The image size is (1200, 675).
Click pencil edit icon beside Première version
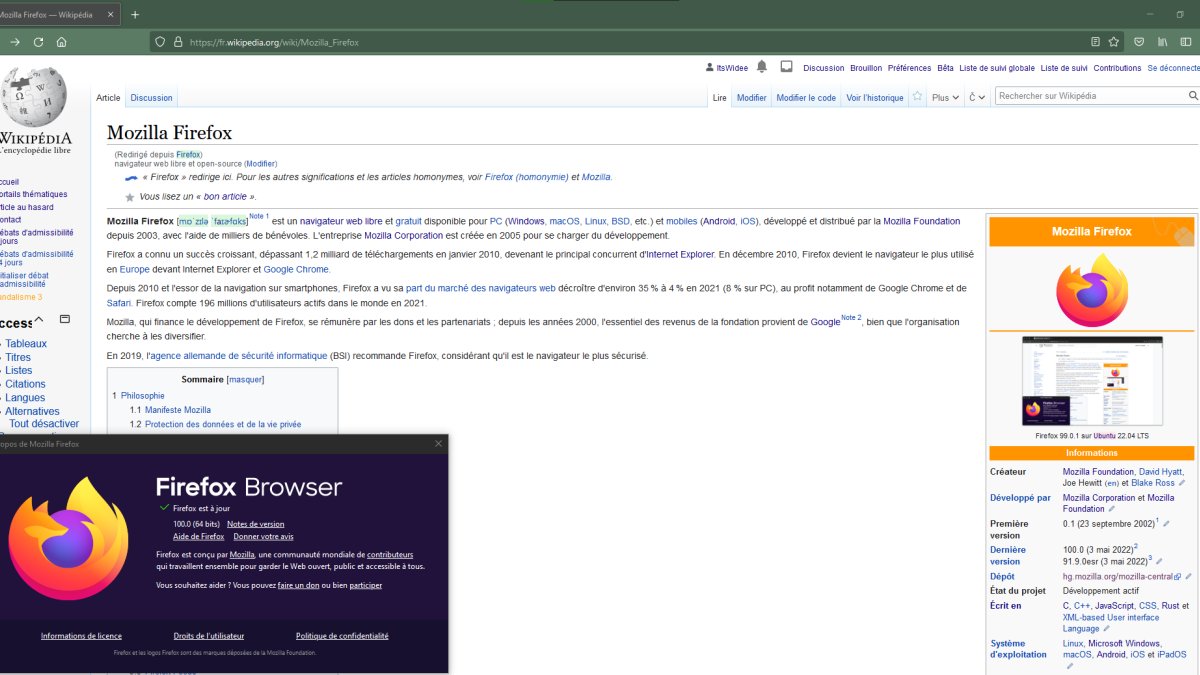pos(1166,524)
